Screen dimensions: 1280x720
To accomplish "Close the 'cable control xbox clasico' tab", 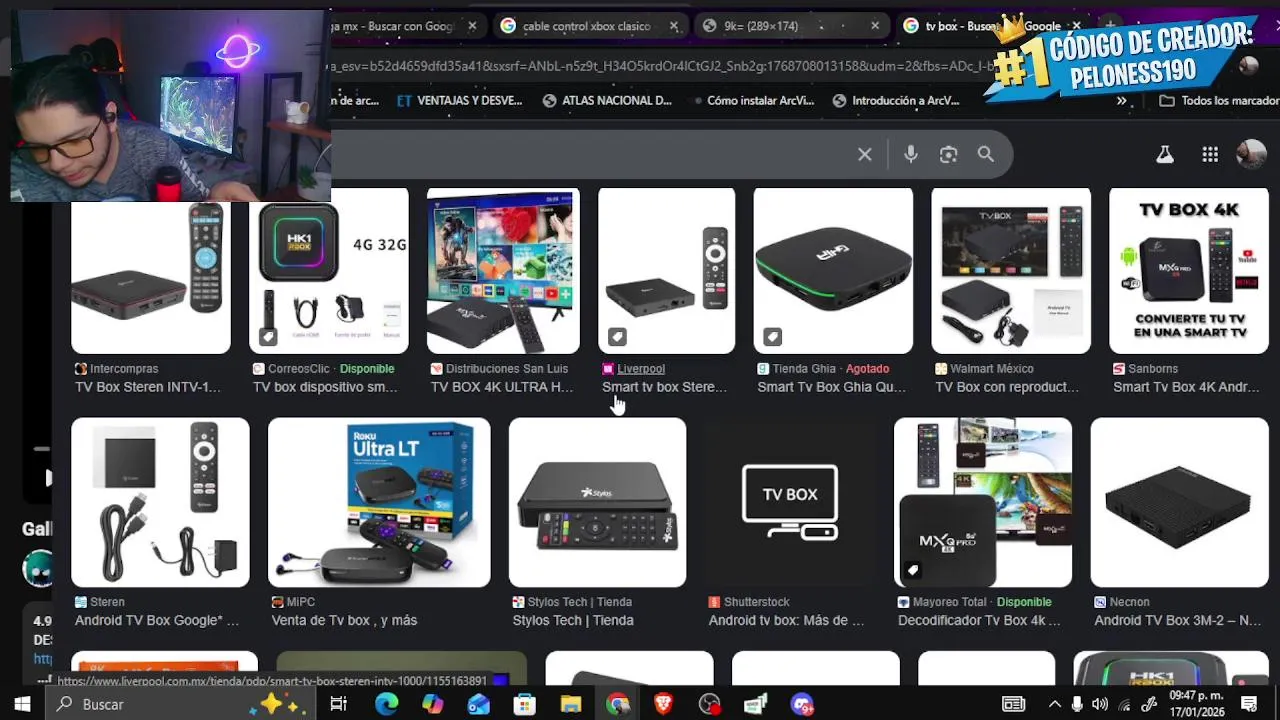I will (674, 26).
